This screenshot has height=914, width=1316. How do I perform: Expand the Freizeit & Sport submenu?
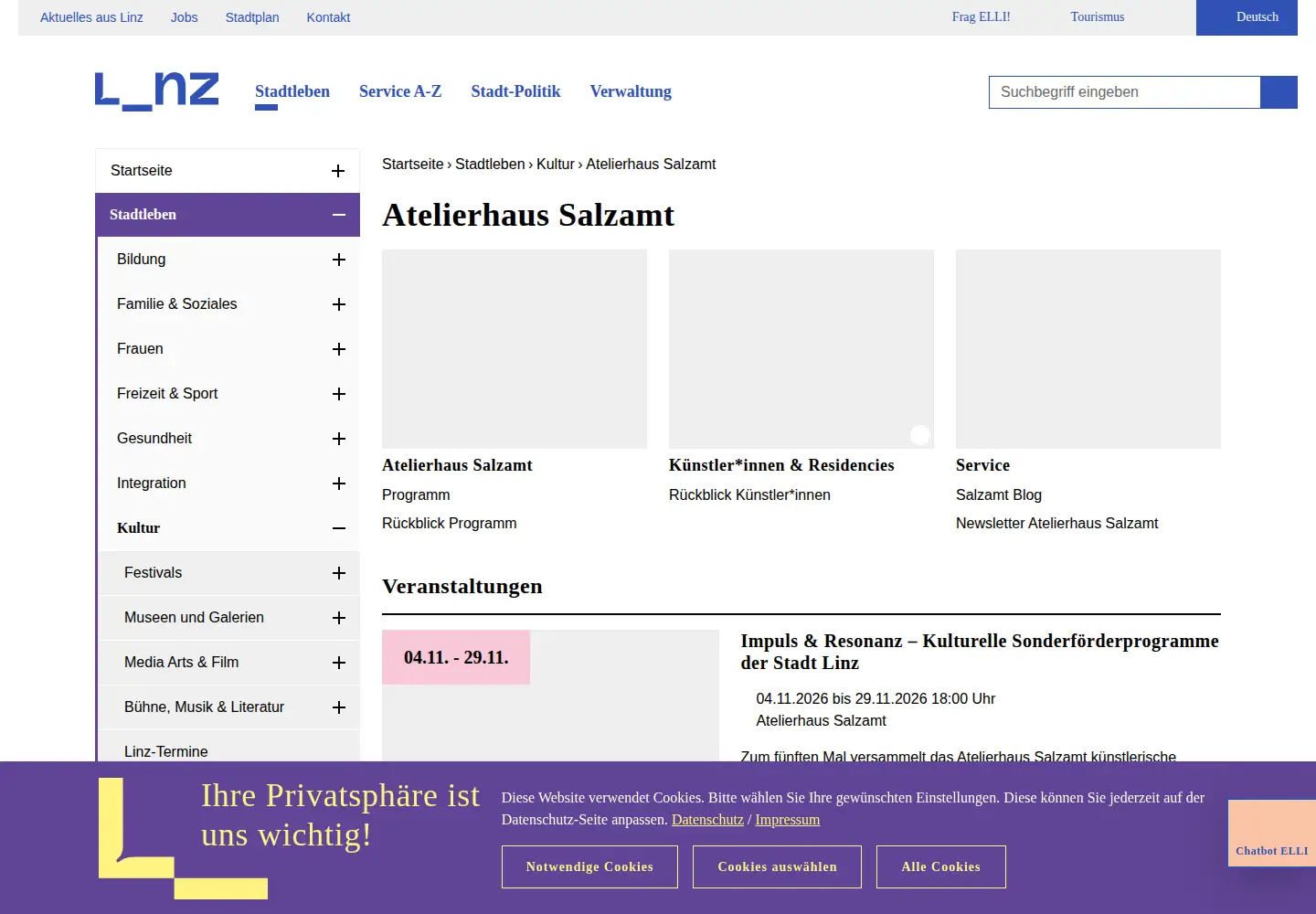tap(339, 394)
